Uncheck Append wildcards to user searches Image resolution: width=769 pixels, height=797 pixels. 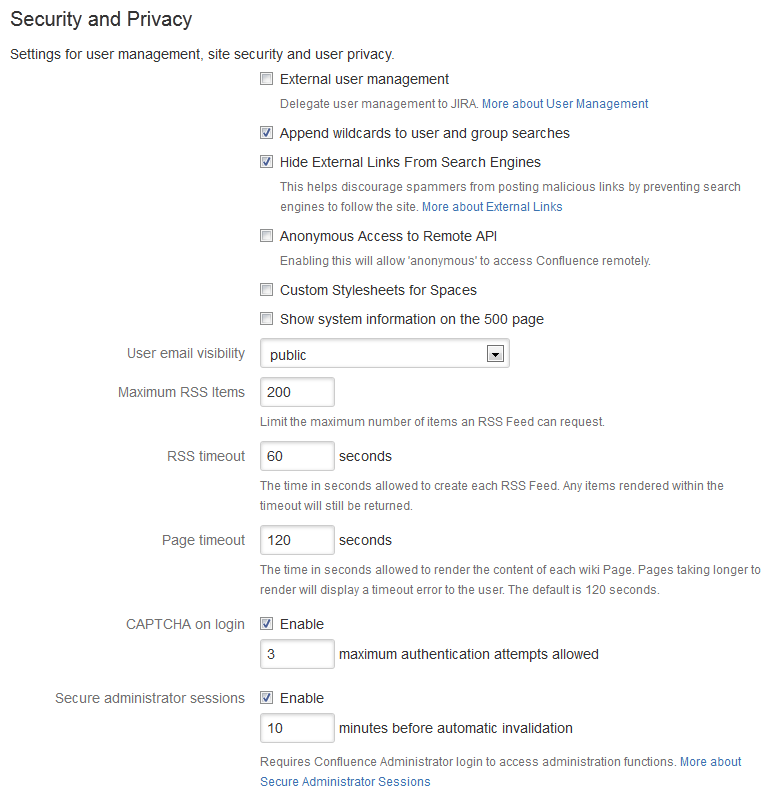(266, 133)
